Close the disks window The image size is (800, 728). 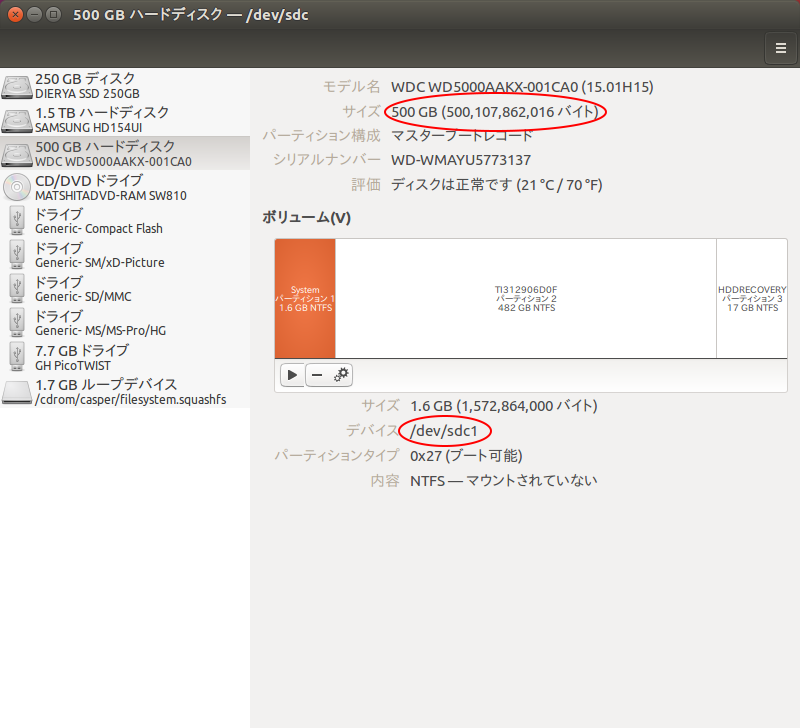[15, 14]
